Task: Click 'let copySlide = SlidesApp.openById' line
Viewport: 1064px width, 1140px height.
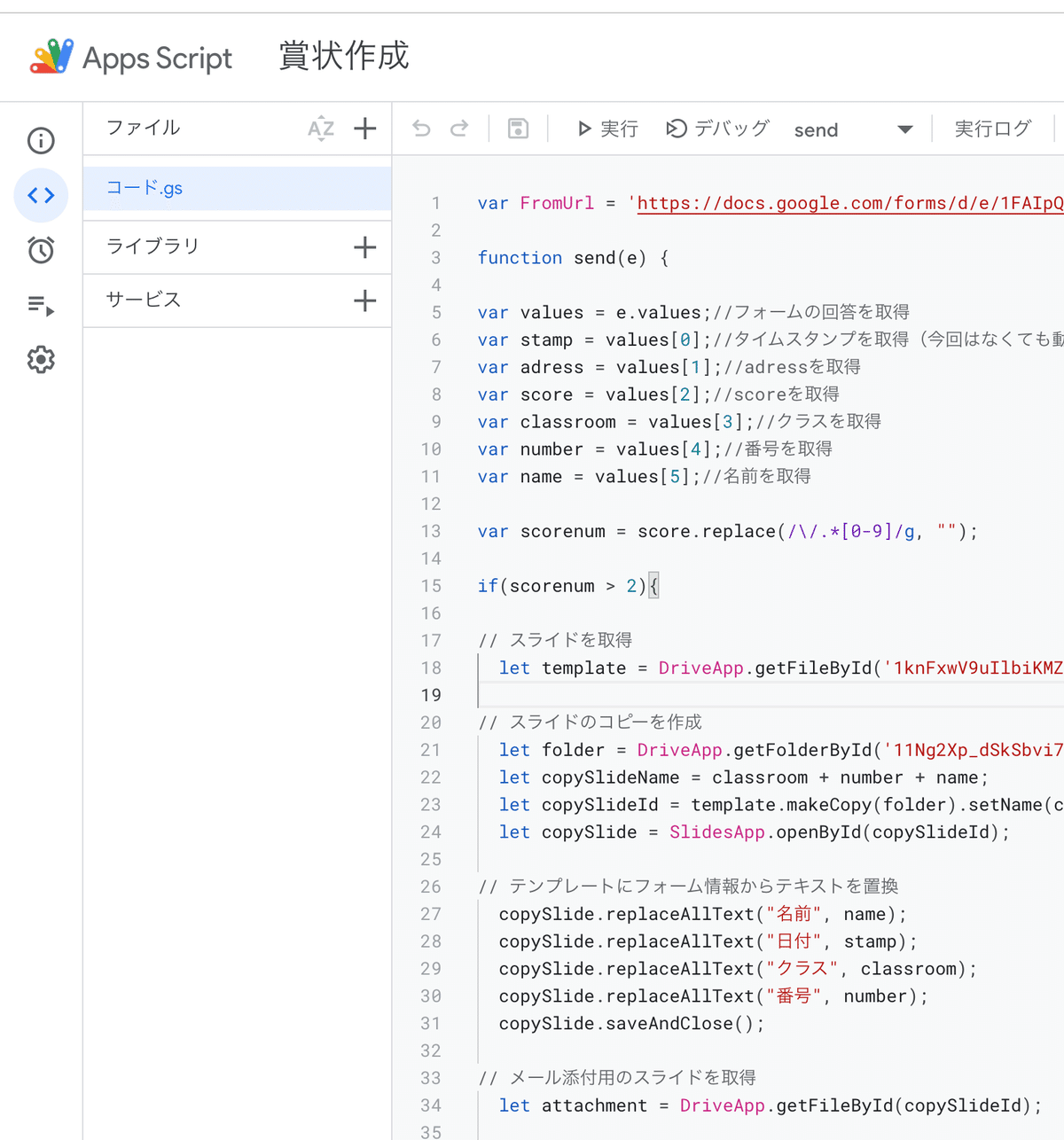Action: pos(754,833)
